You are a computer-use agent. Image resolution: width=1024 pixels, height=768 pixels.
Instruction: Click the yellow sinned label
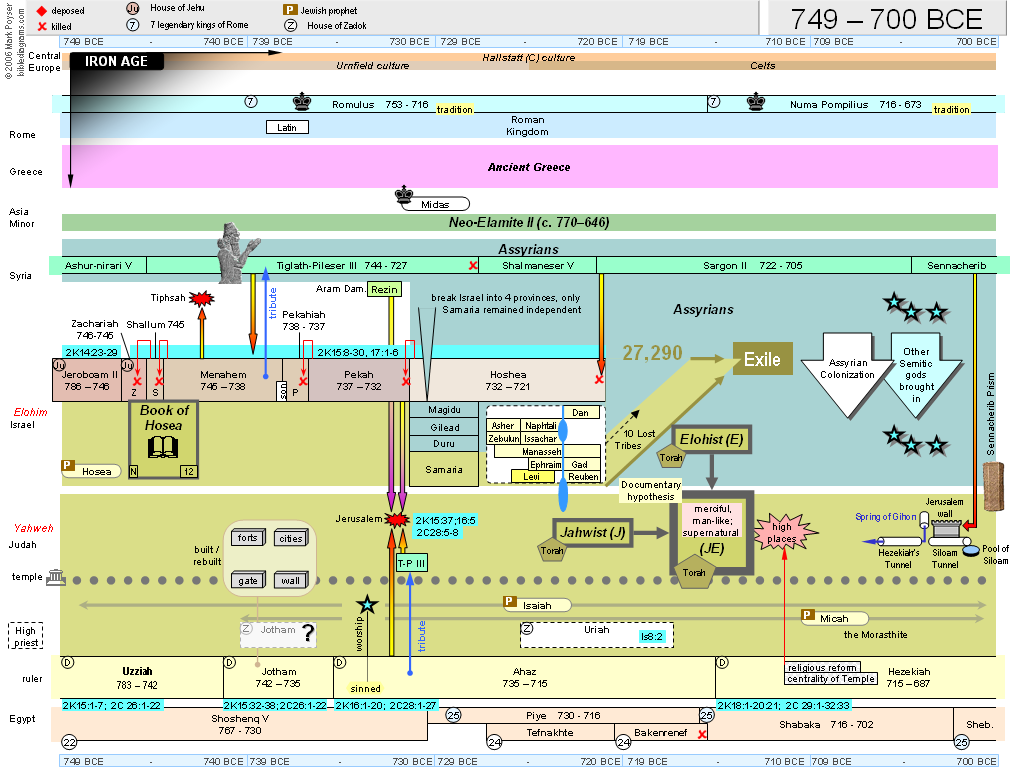365,689
